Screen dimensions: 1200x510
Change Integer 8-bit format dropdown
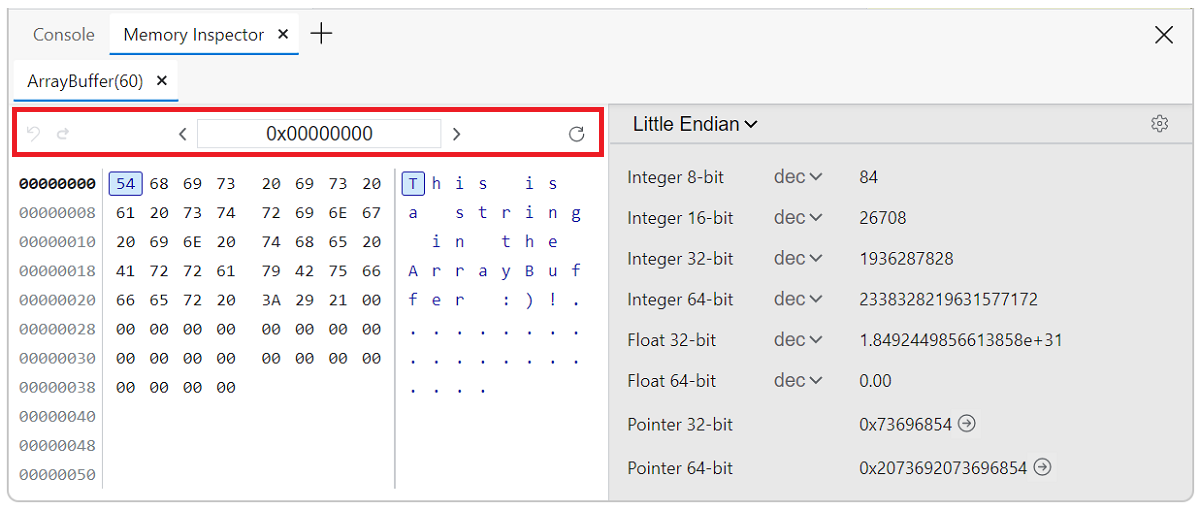(x=798, y=177)
